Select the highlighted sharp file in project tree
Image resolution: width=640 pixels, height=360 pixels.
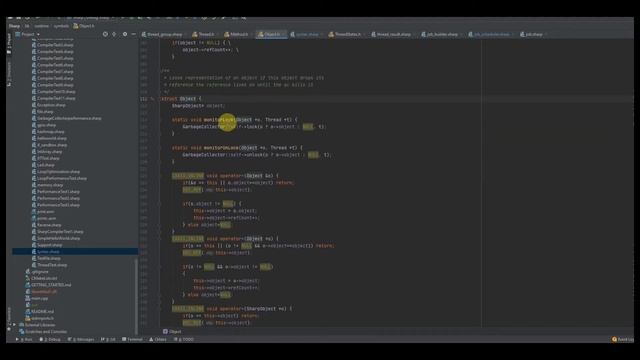(75, 252)
